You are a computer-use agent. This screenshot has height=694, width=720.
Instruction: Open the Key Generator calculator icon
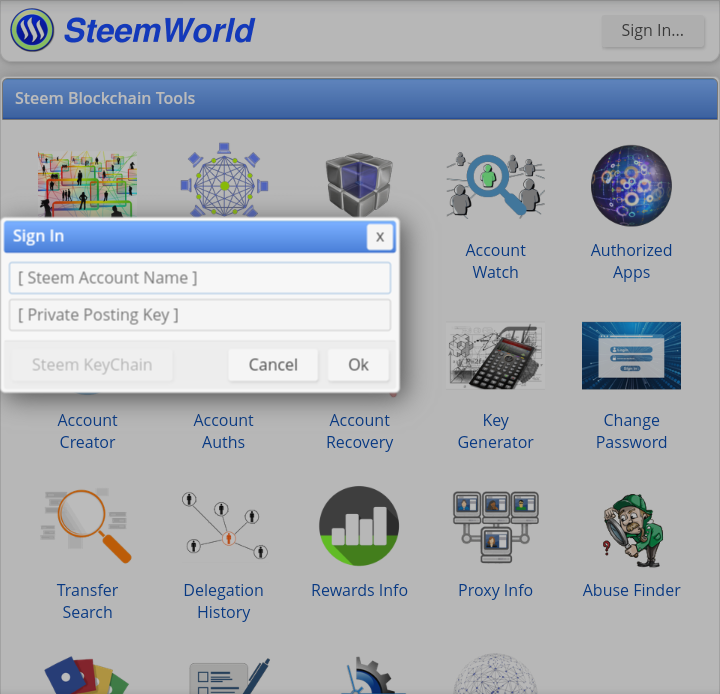pos(495,355)
